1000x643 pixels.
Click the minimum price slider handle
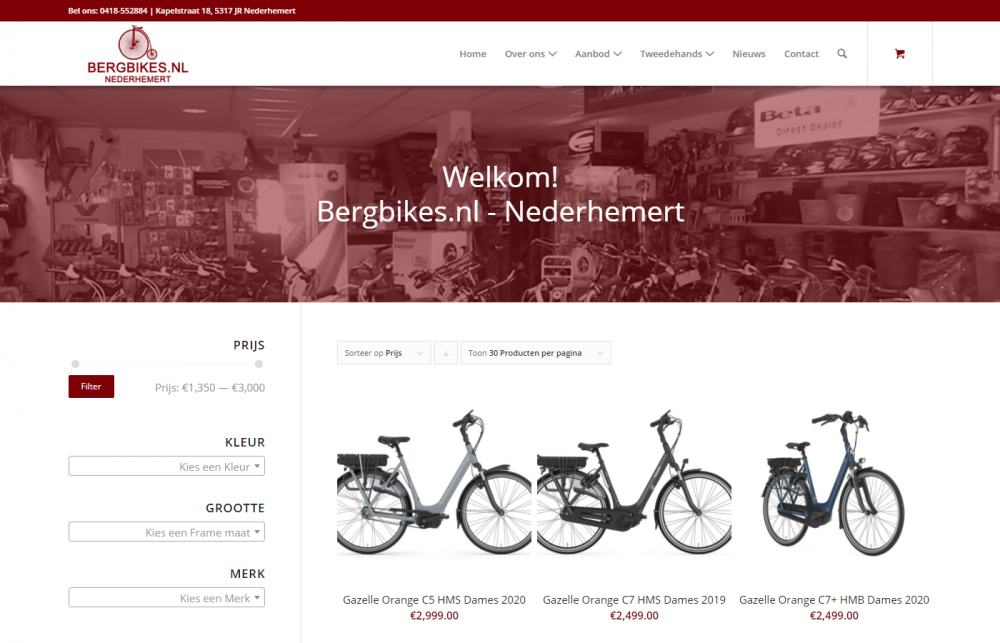click(75, 364)
